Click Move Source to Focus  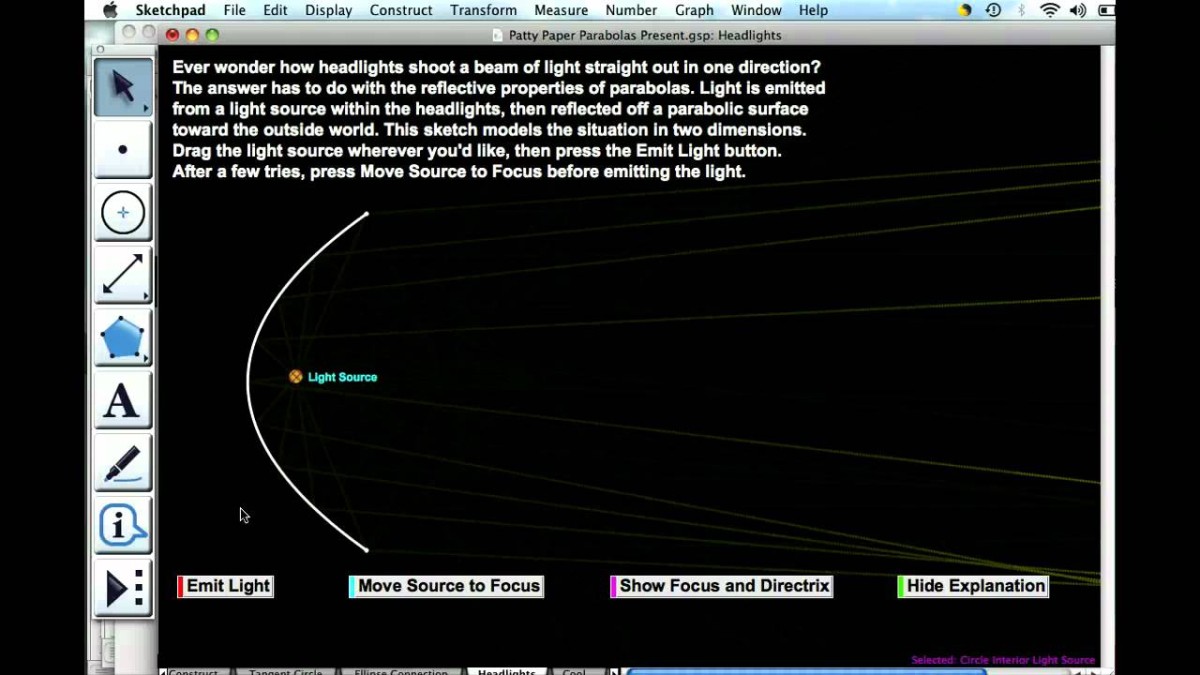point(446,586)
